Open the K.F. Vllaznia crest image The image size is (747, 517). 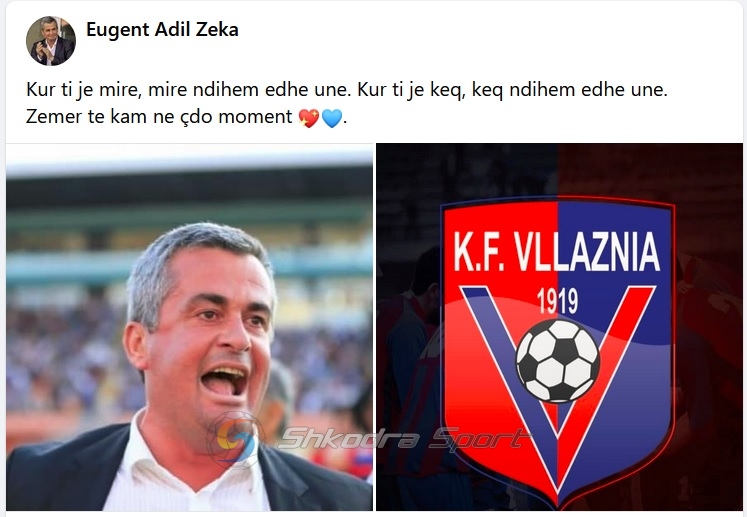point(559,327)
